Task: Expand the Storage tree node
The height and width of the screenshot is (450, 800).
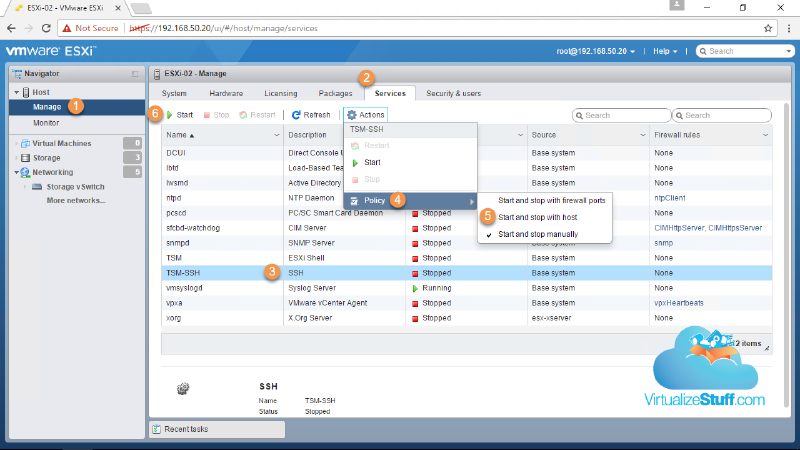Action: pyautogui.click(x=16, y=158)
